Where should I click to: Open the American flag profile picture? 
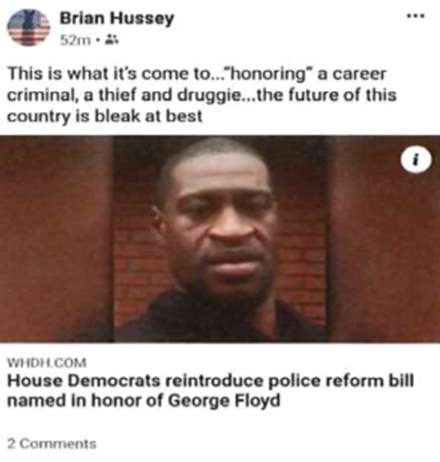(28, 28)
